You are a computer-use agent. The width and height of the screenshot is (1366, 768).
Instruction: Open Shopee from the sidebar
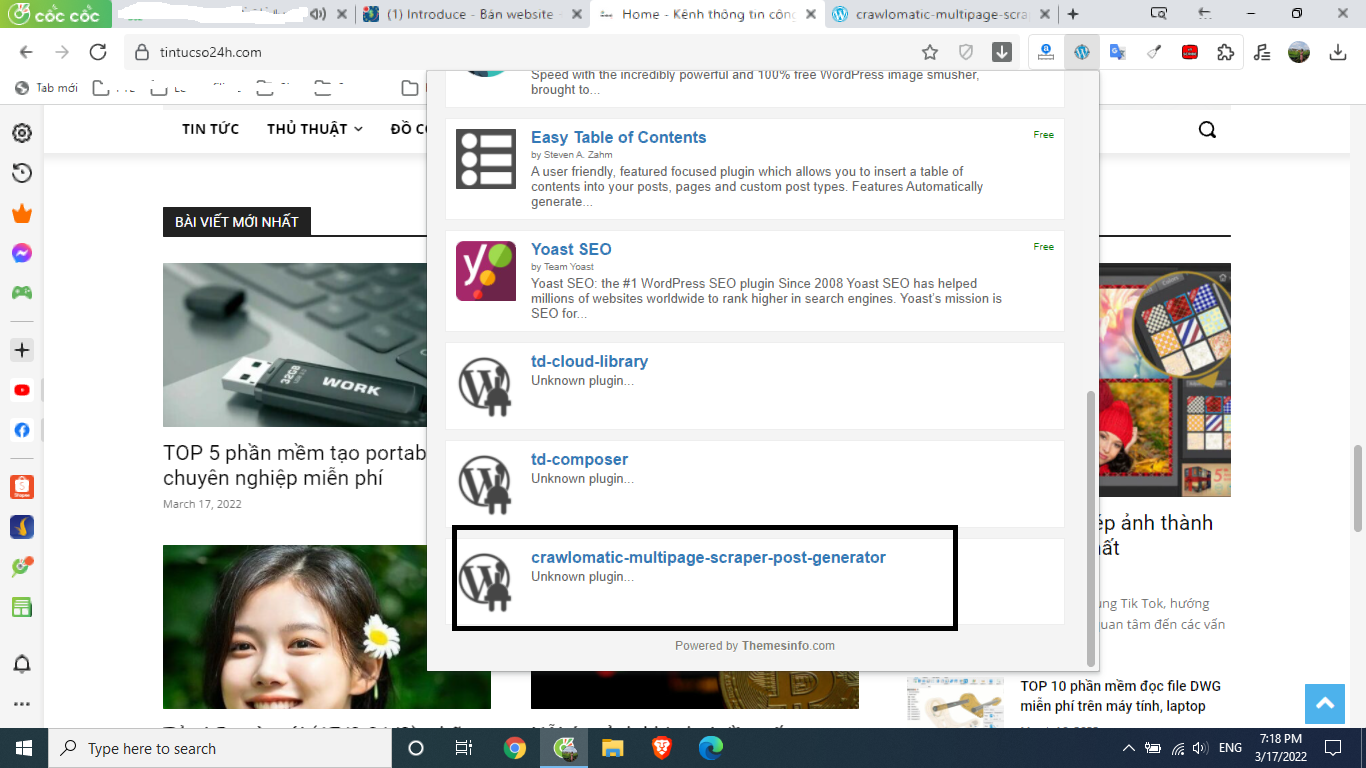coord(22,487)
